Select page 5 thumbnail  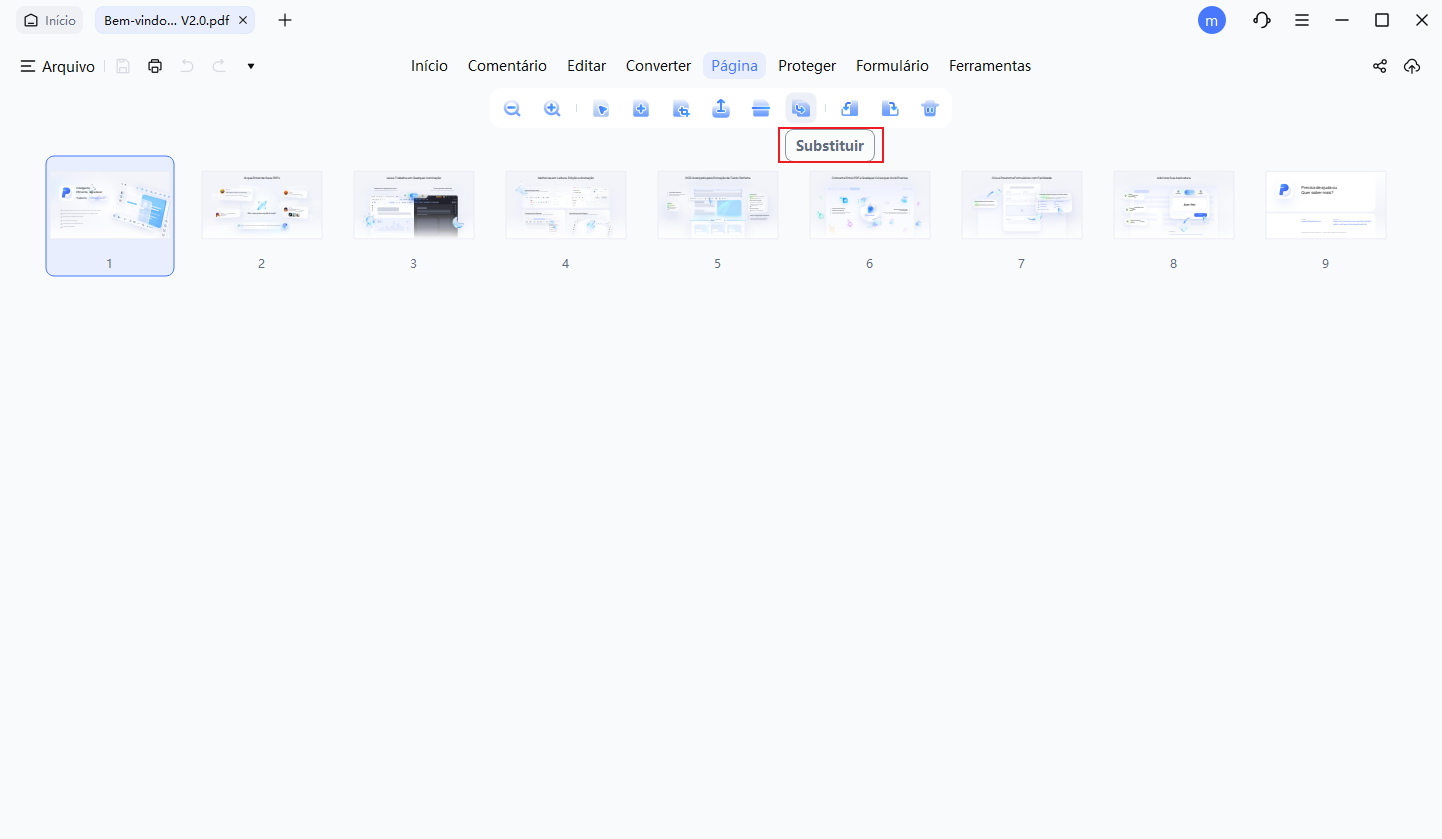coord(717,205)
